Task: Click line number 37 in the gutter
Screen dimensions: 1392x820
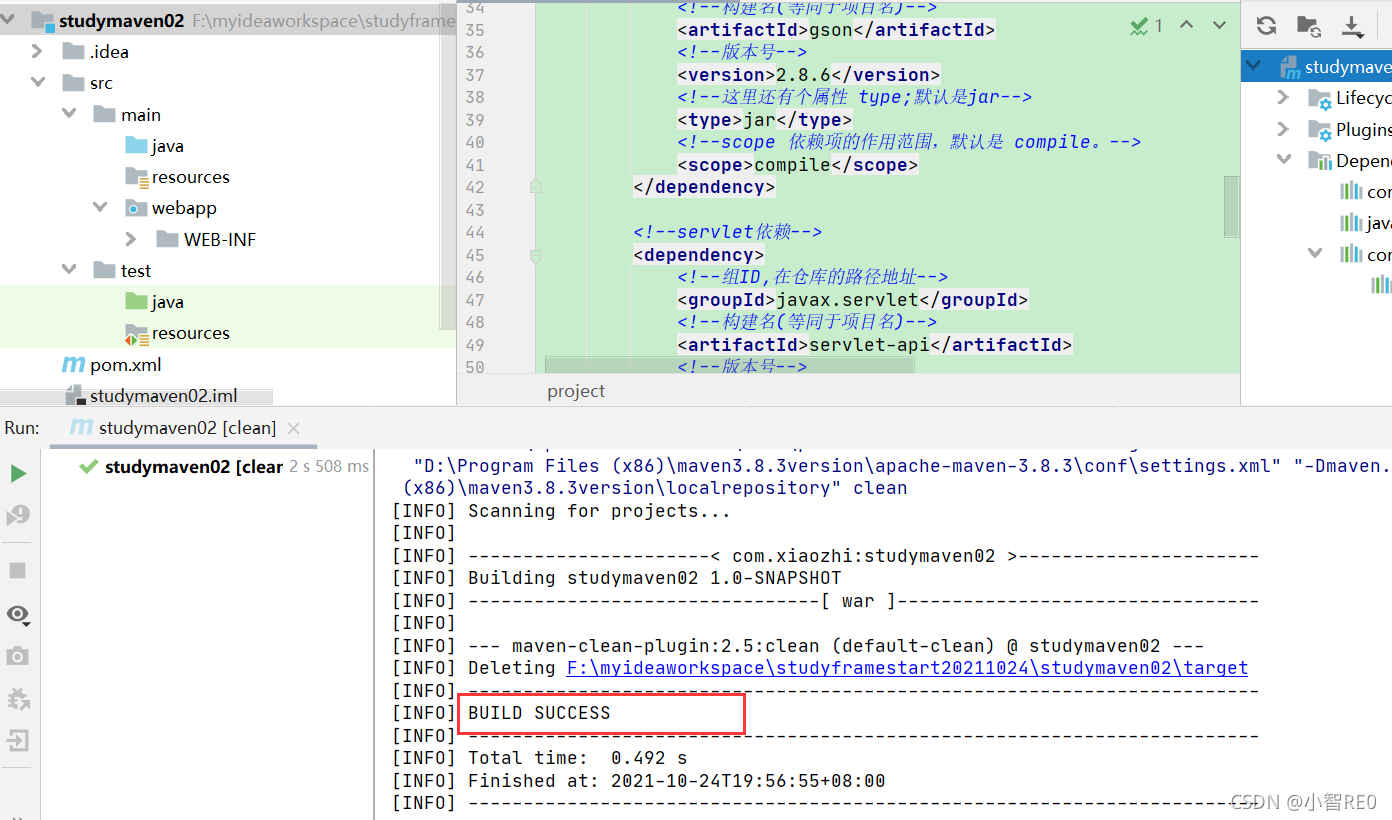Action: (x=475, y=75)
